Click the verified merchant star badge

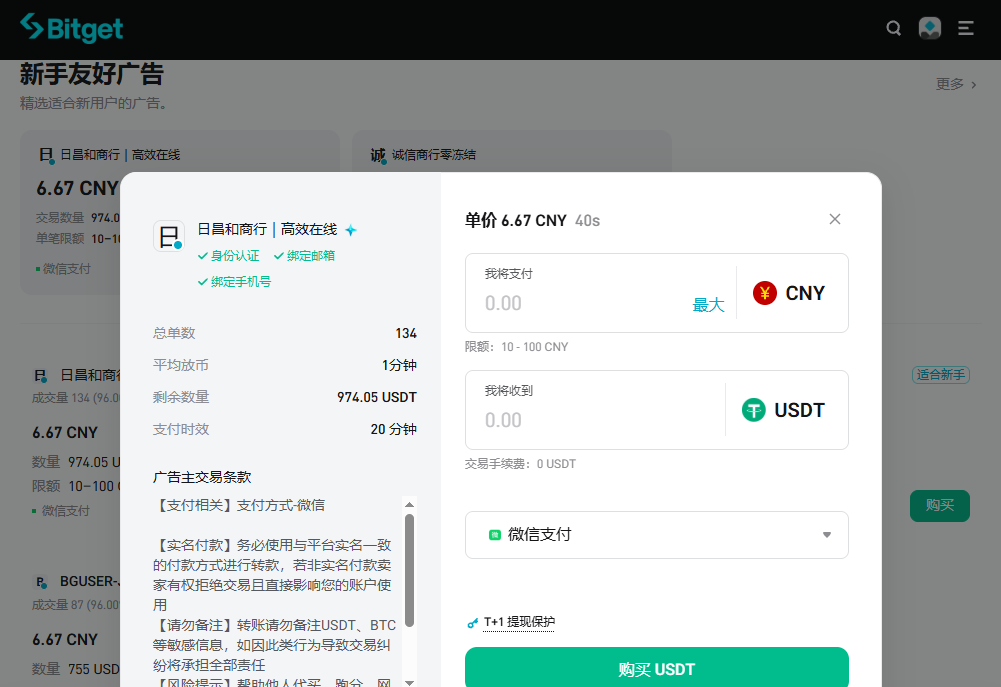click(x=351, y=230)
